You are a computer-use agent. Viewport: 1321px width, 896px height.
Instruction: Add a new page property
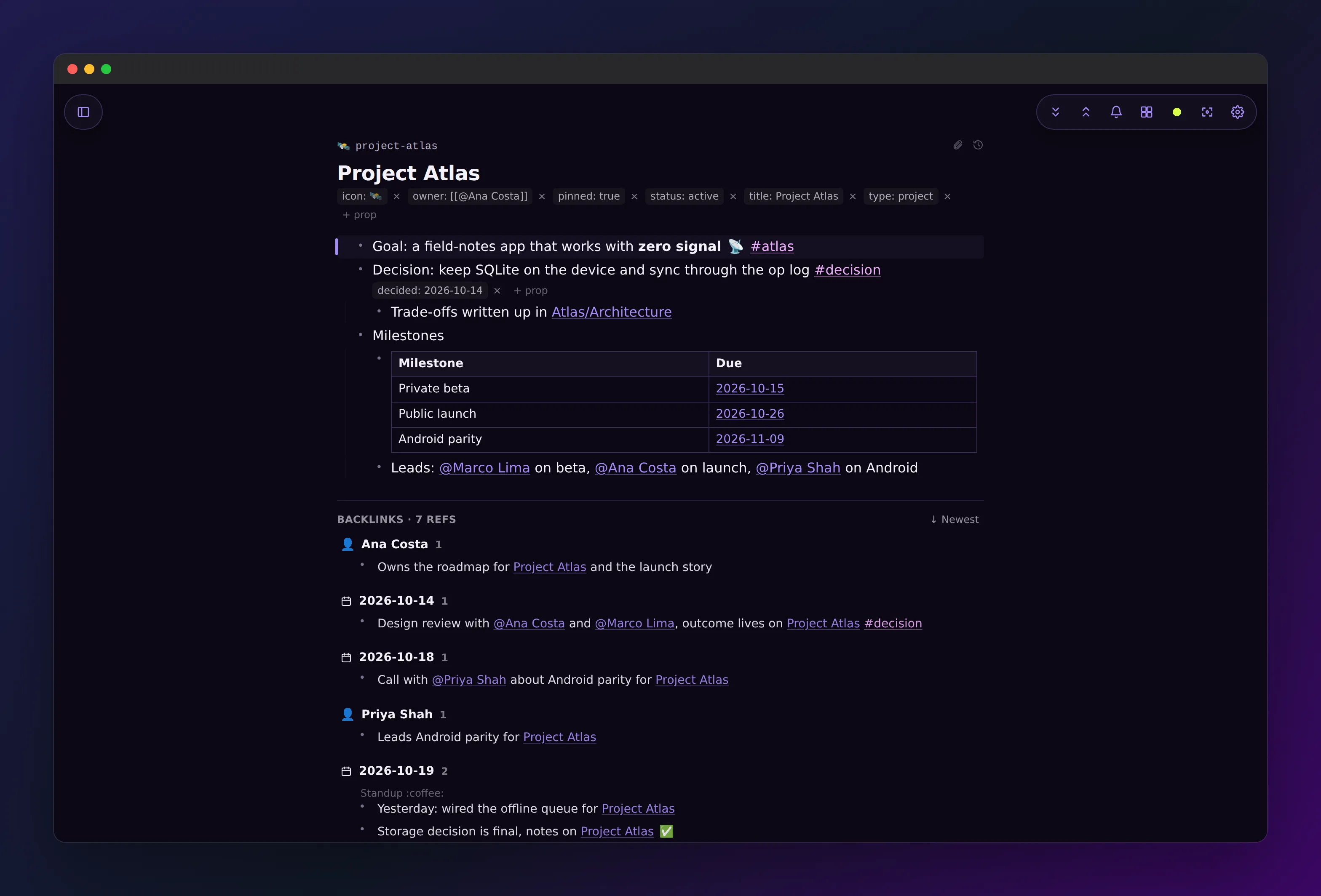359,215
